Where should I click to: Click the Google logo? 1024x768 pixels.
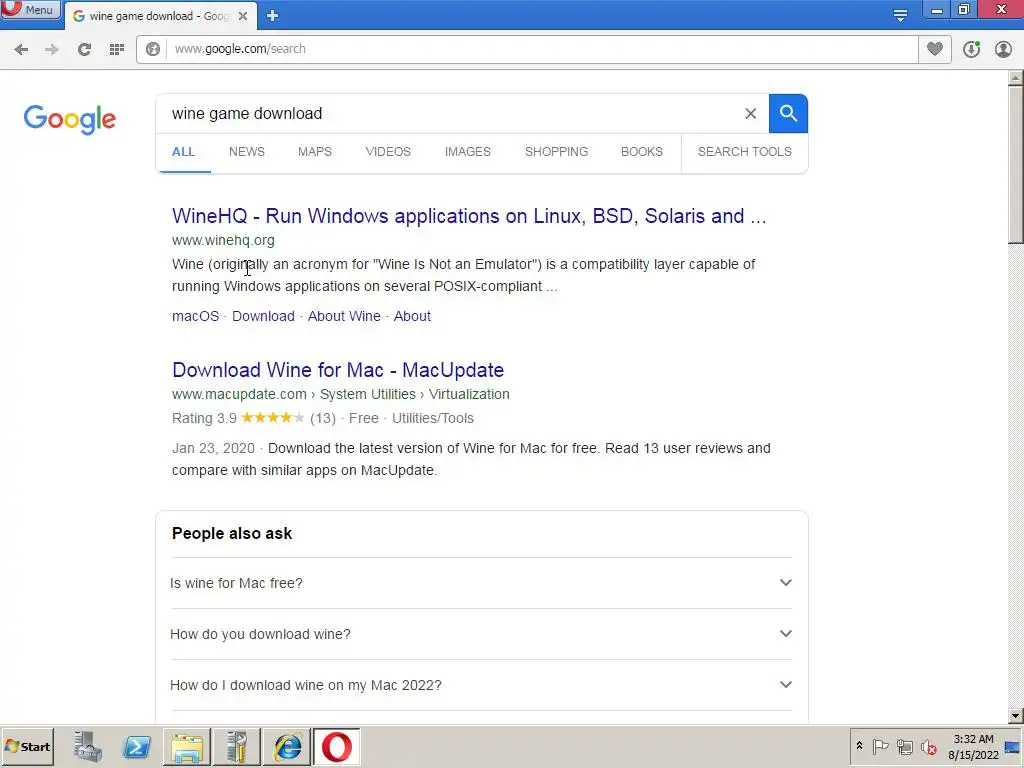point(70,119)
